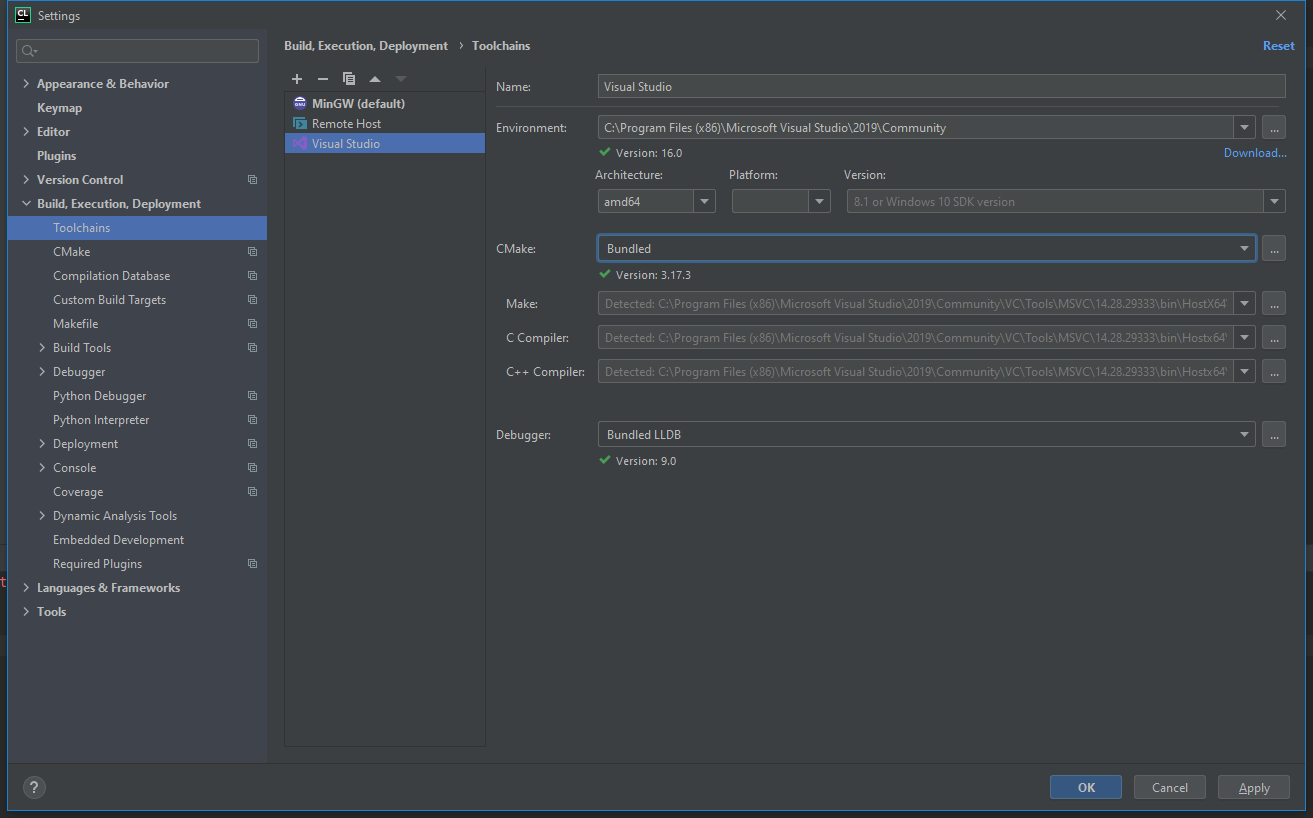Expand the Appearance & Behavior section
Viewport: 1313px width, 818px height.
[x=26, y=84]
